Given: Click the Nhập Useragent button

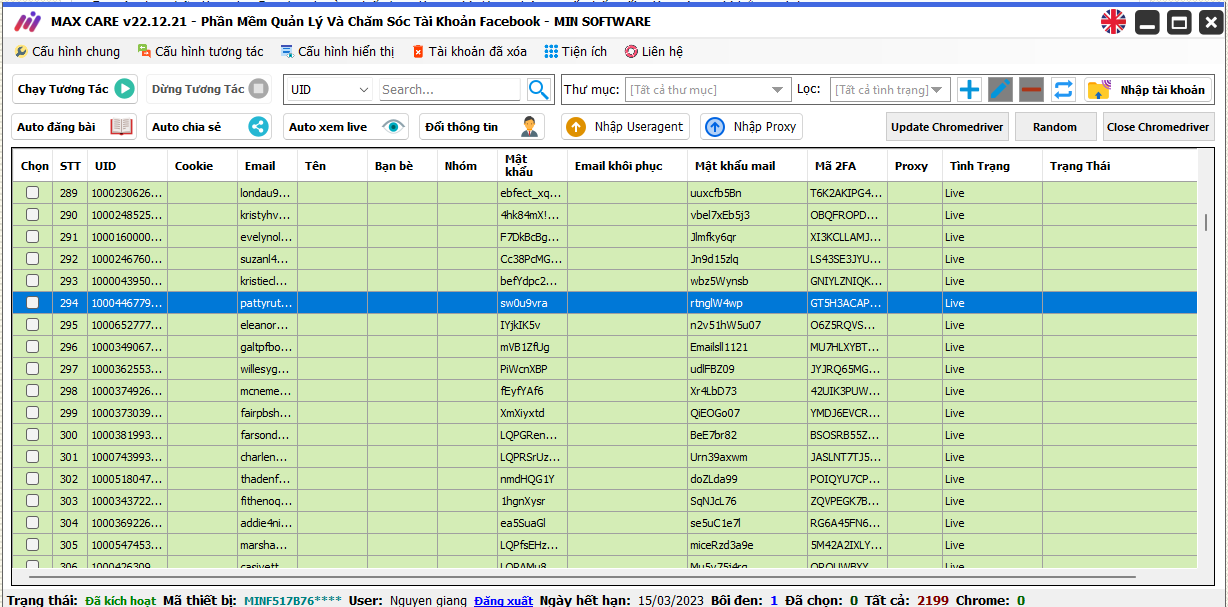Looking at the screenshot, I should point(626,127).
